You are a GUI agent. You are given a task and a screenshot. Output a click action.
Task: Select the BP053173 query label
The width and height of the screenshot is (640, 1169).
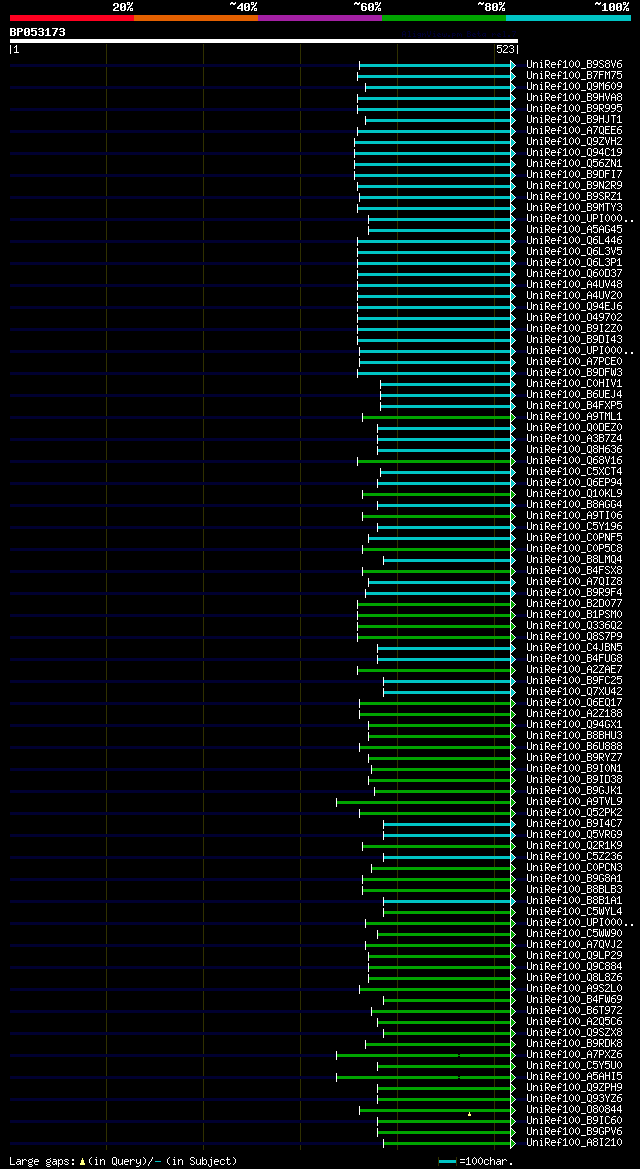click(x=37, y=32)
